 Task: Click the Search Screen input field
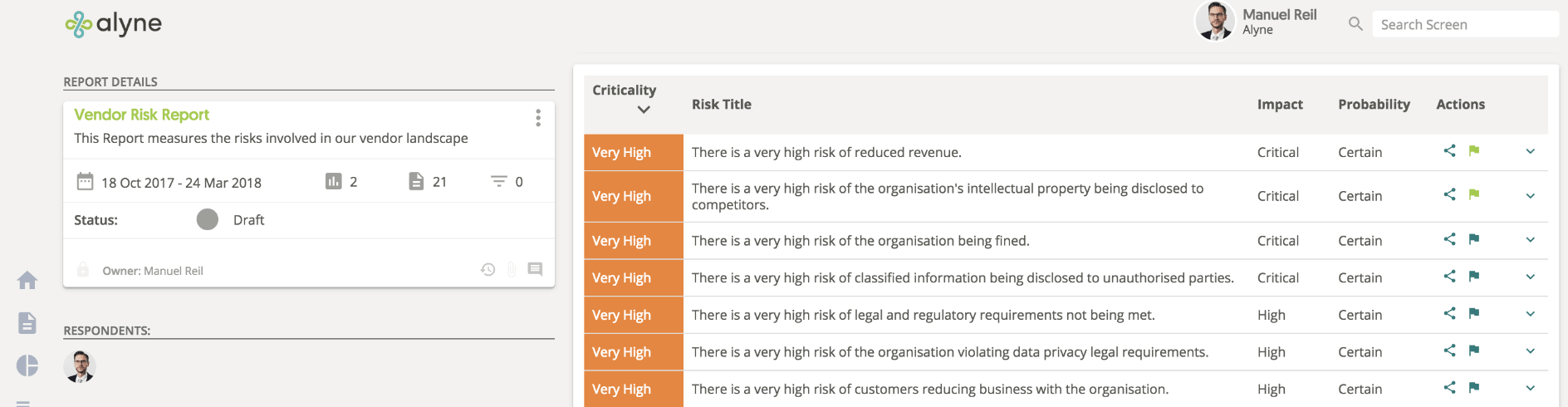[x=1465, y=24]
